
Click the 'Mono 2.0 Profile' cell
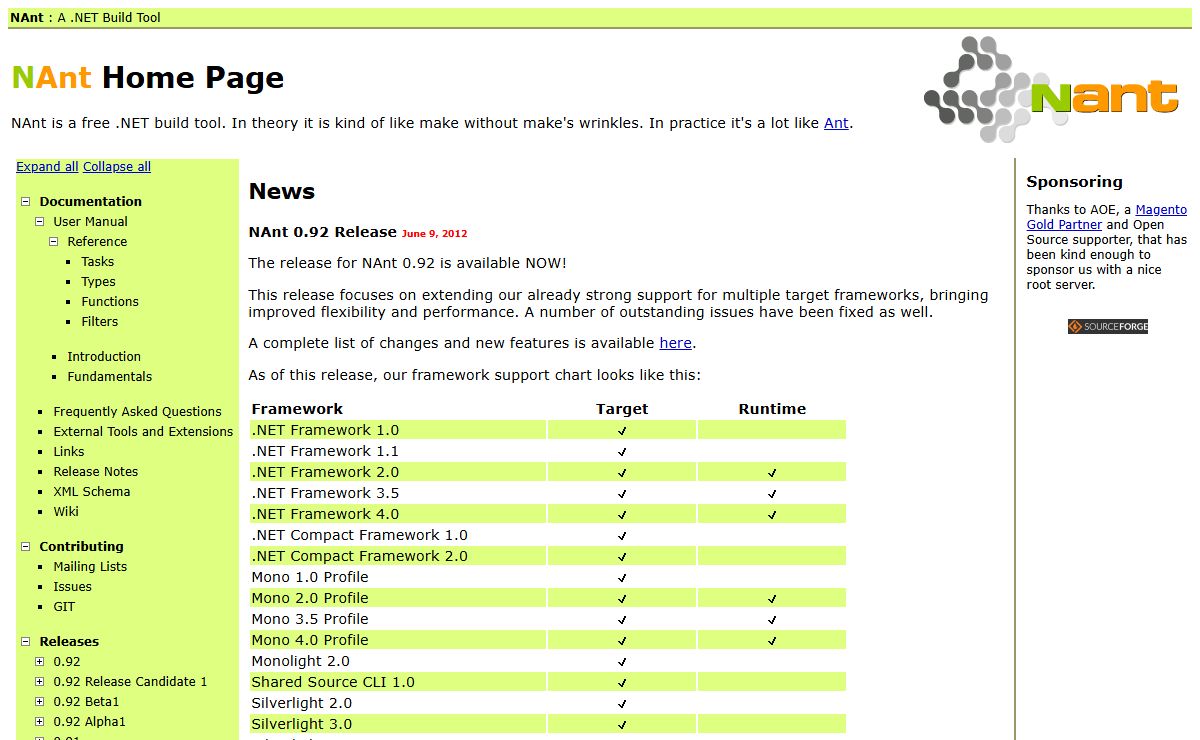point(398,598)
